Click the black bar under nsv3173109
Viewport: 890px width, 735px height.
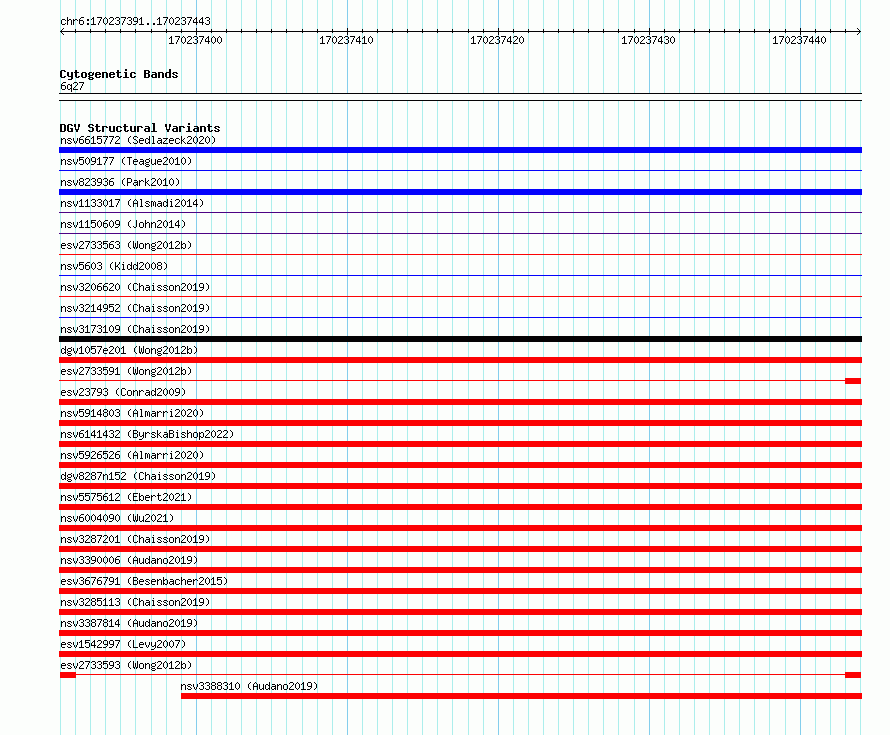coord(460,339)
